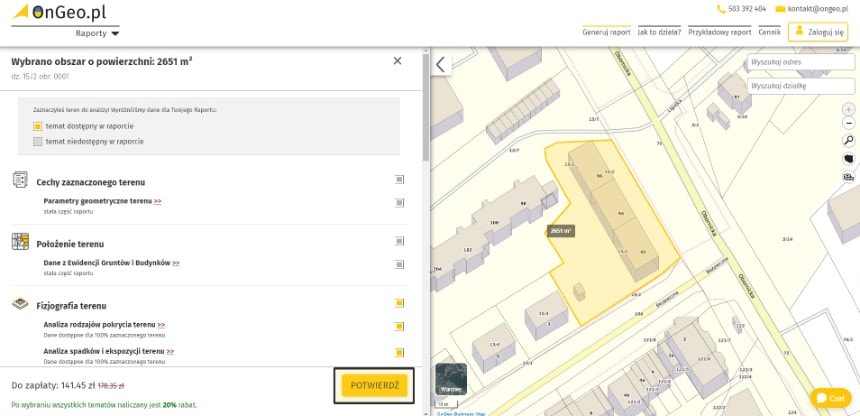
Task: Open the map layers tool
Action: tap(849, 176)
